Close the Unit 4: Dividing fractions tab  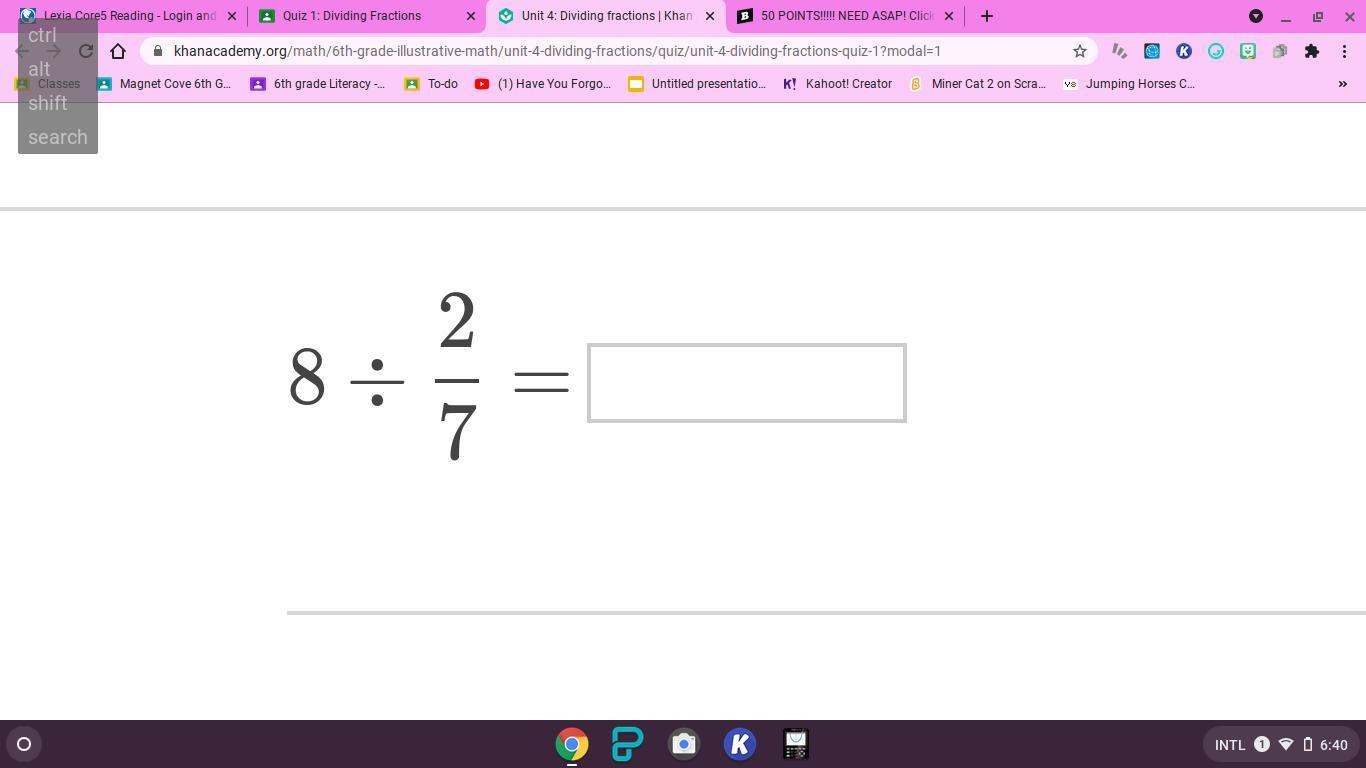(x=710, y=16)
